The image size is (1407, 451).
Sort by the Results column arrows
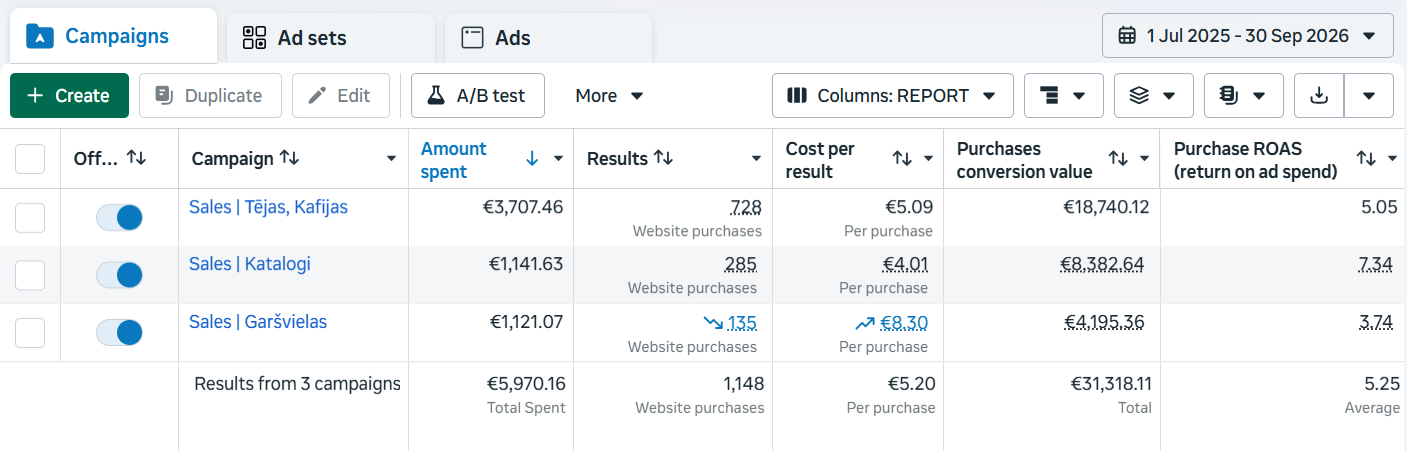663,158
